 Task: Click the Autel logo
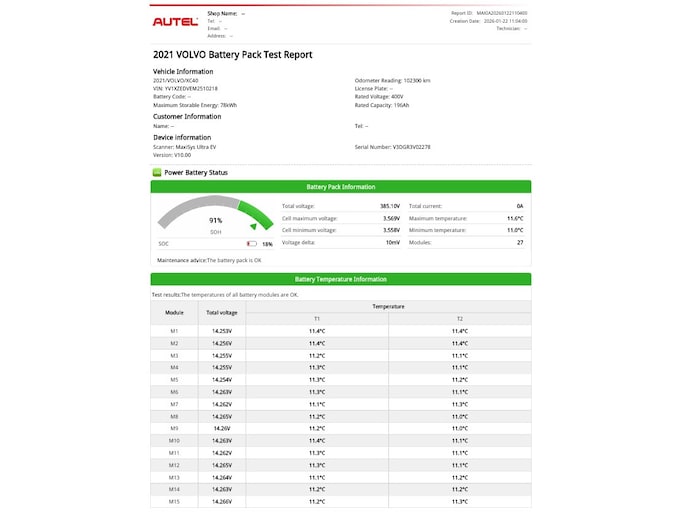point(174,20)
